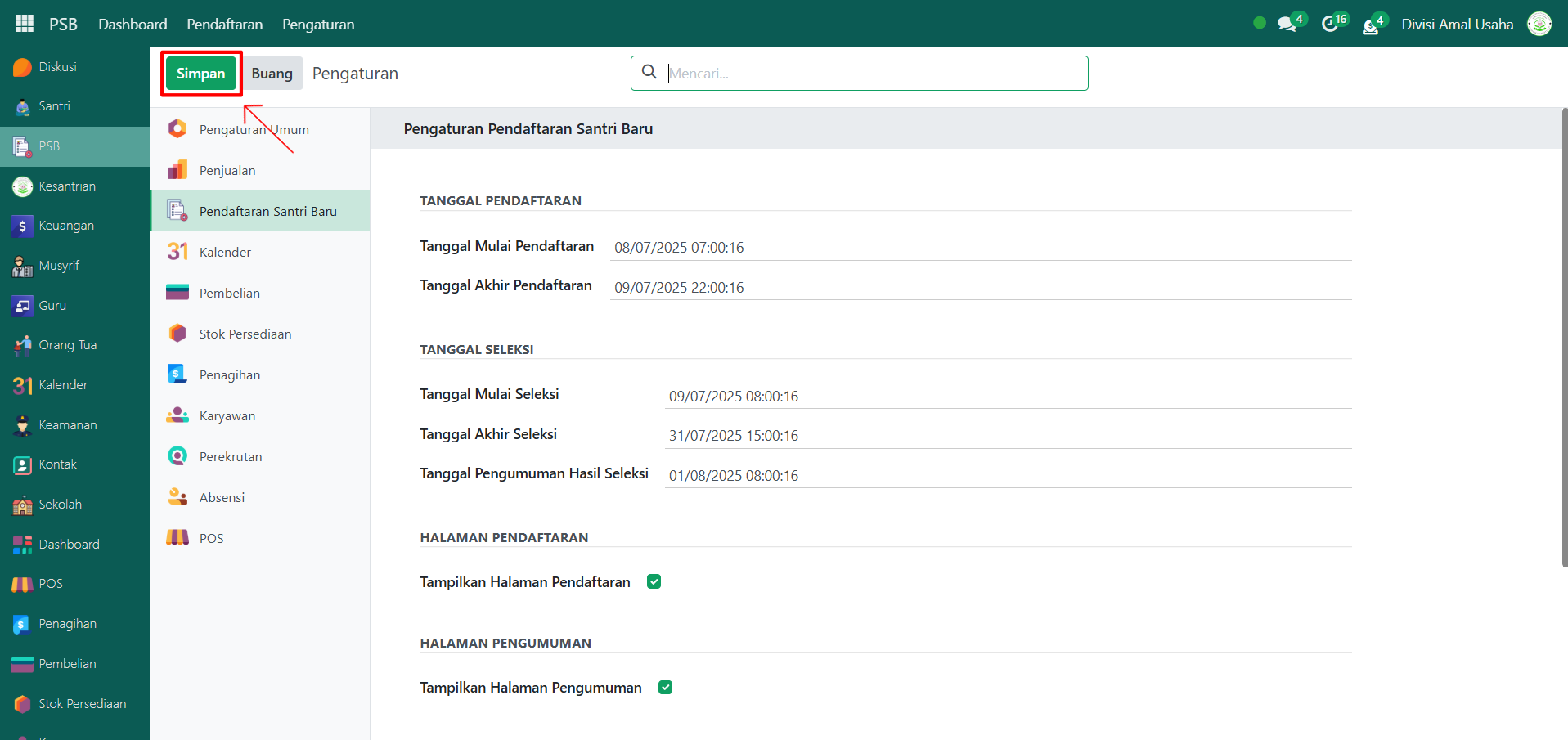1568x740 pixels.
Task: Select the Kalender settings icon
Action: (x=177, y=252)
